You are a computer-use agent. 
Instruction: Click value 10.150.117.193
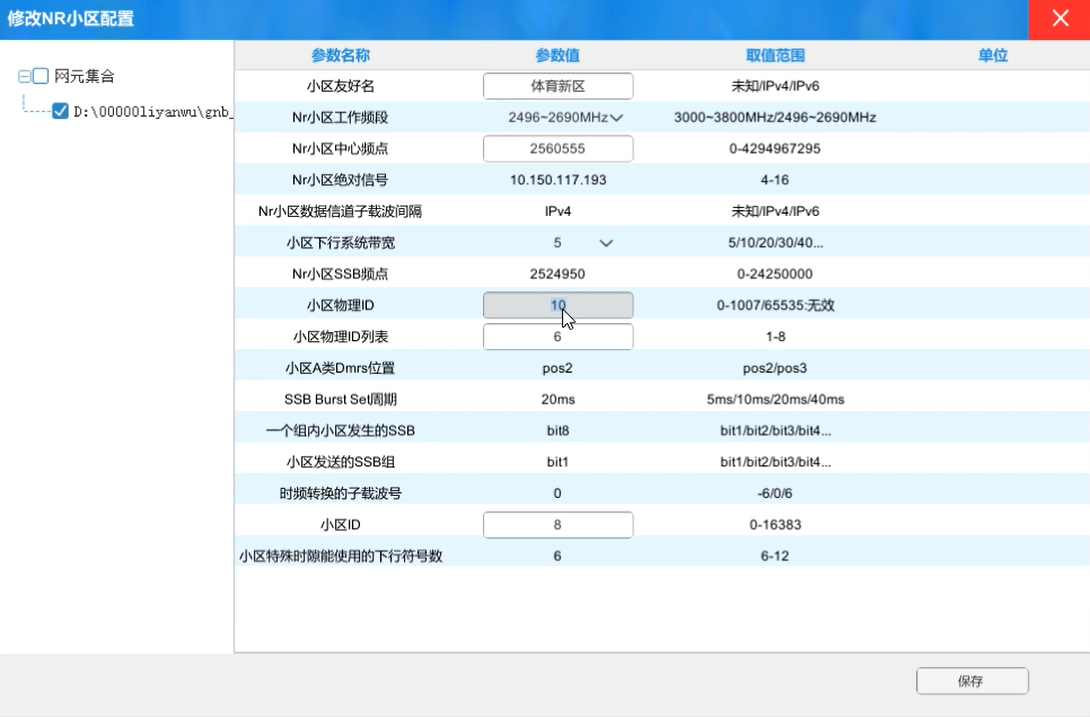(x=558, y=180)
